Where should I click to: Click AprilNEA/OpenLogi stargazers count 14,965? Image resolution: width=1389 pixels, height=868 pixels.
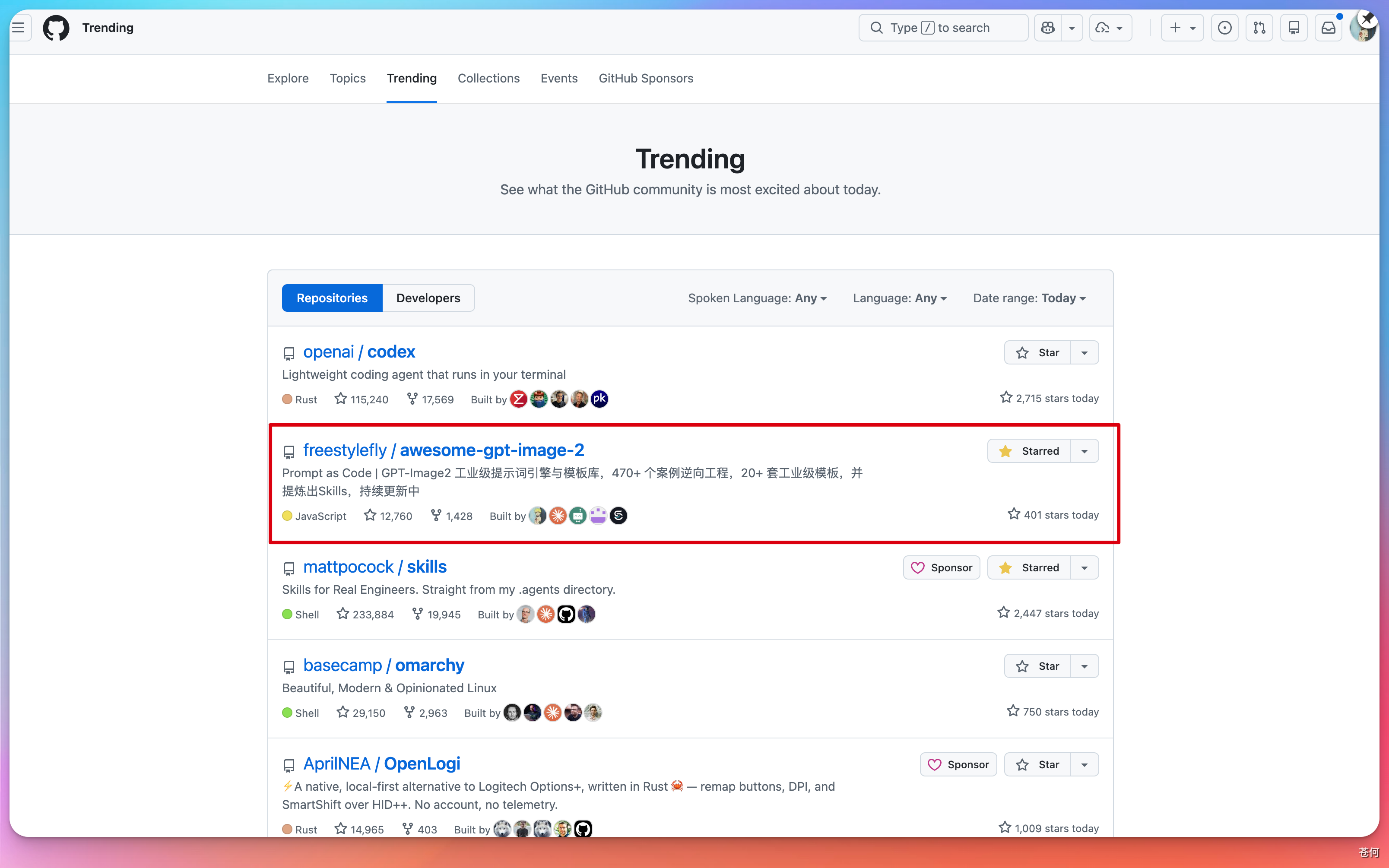point(359,829)
